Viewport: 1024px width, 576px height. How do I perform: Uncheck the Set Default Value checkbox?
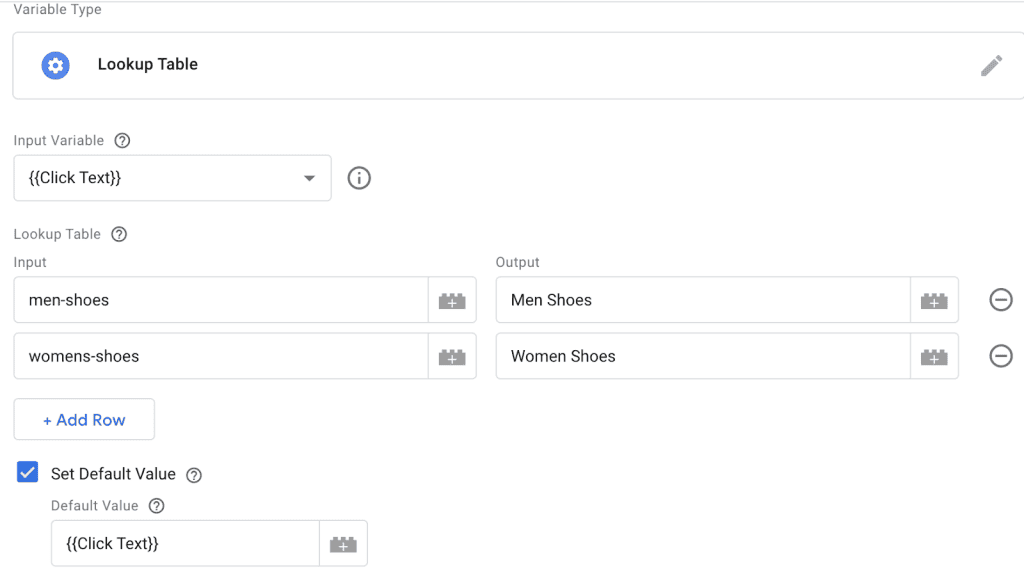(x=27, y=471)
